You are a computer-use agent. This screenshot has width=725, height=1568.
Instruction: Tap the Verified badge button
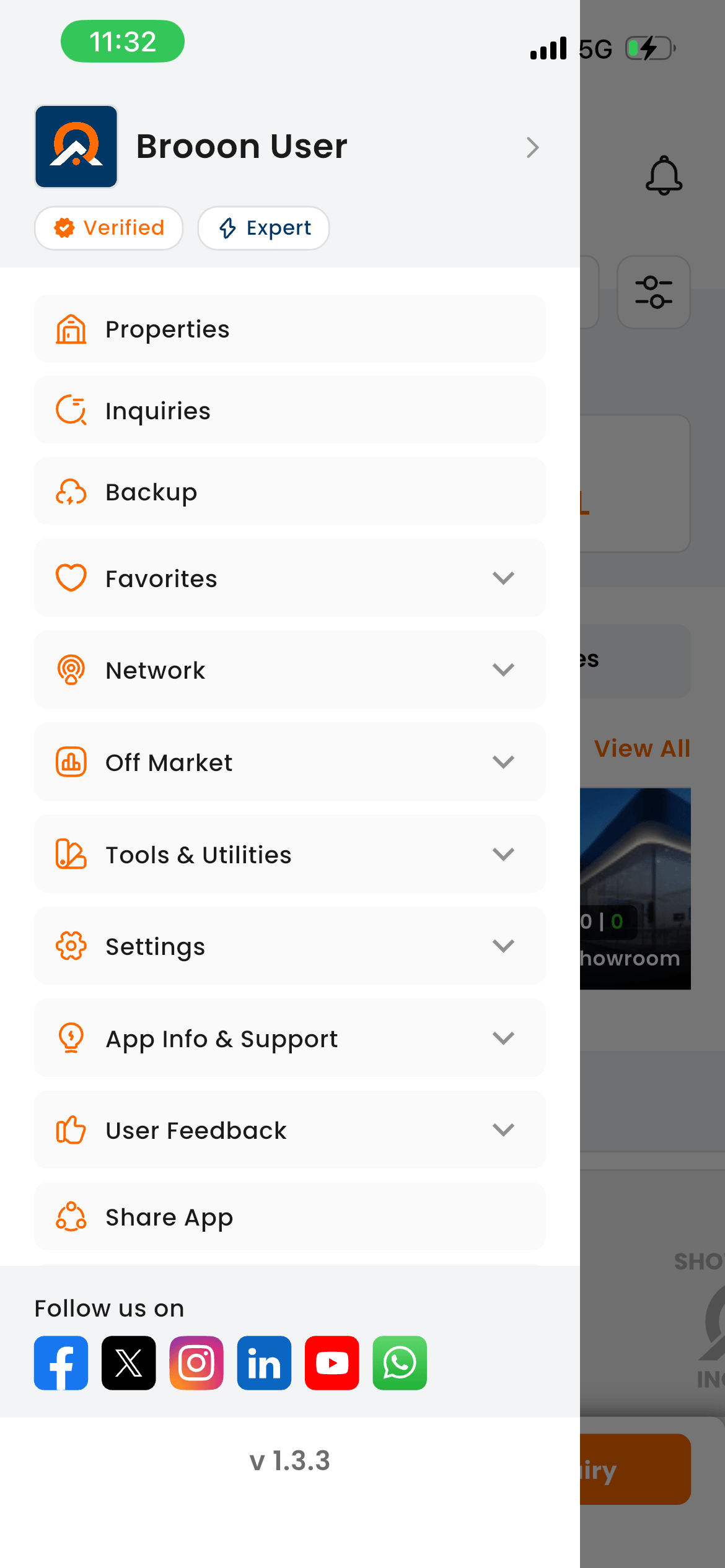point(108,228)
